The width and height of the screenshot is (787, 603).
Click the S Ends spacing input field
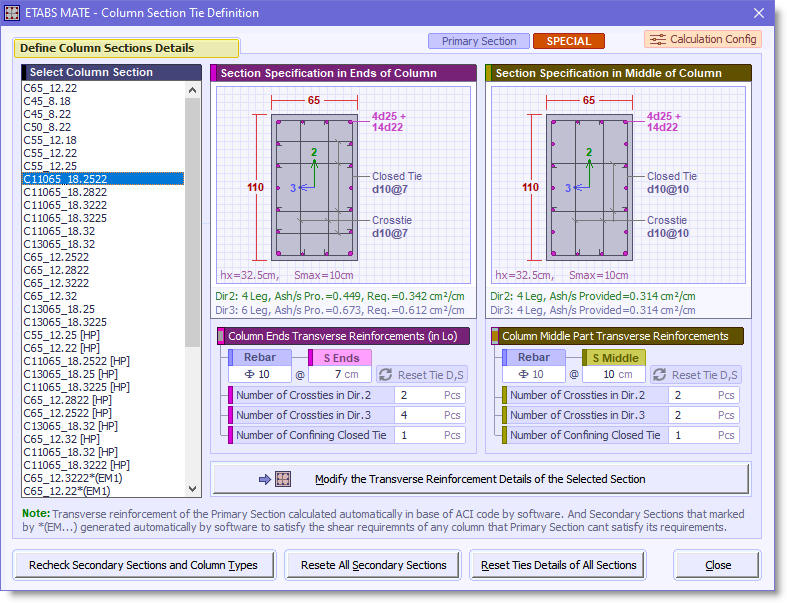click(340, 375)
